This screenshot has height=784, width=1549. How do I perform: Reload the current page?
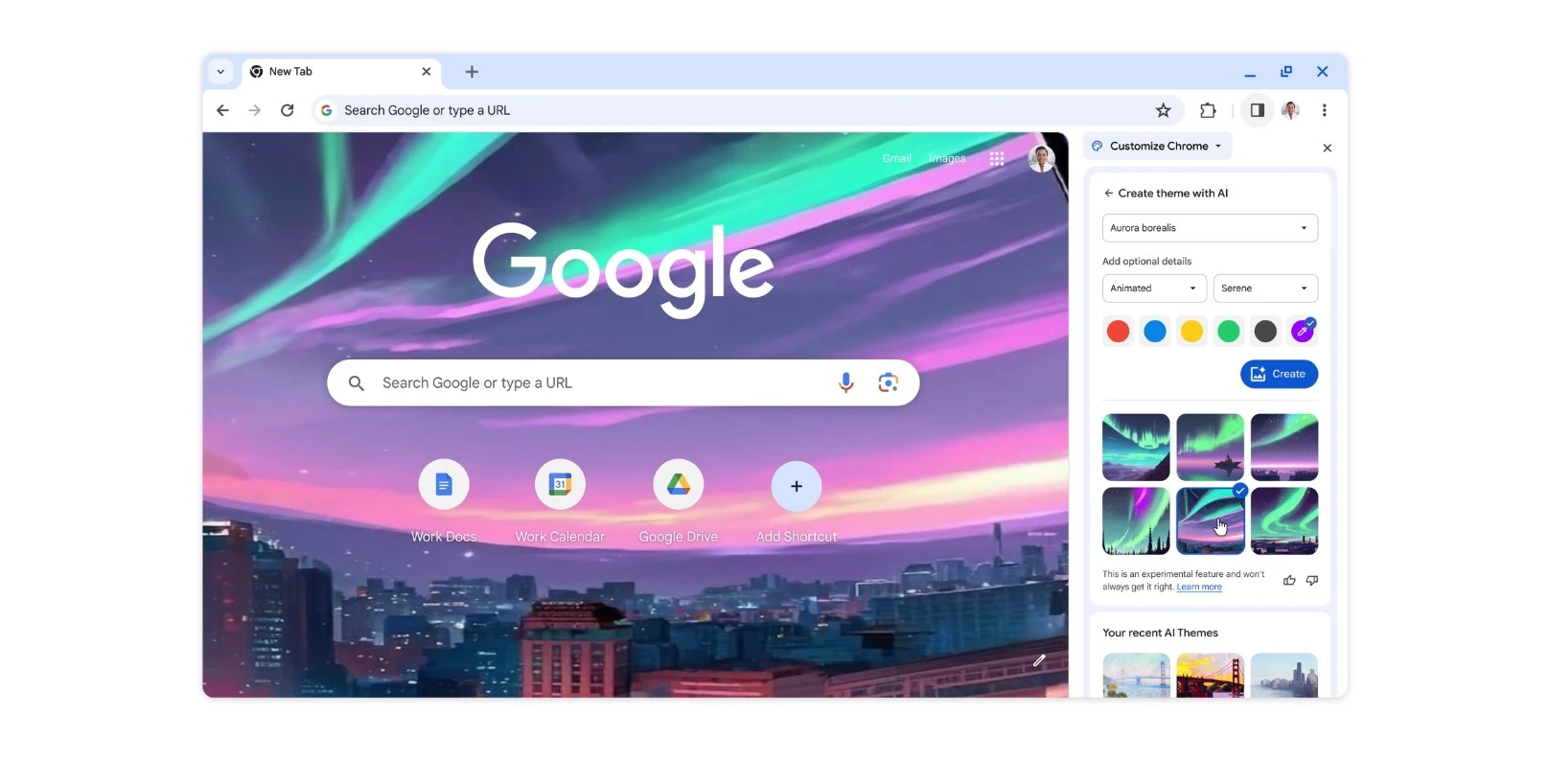point(288,110)
